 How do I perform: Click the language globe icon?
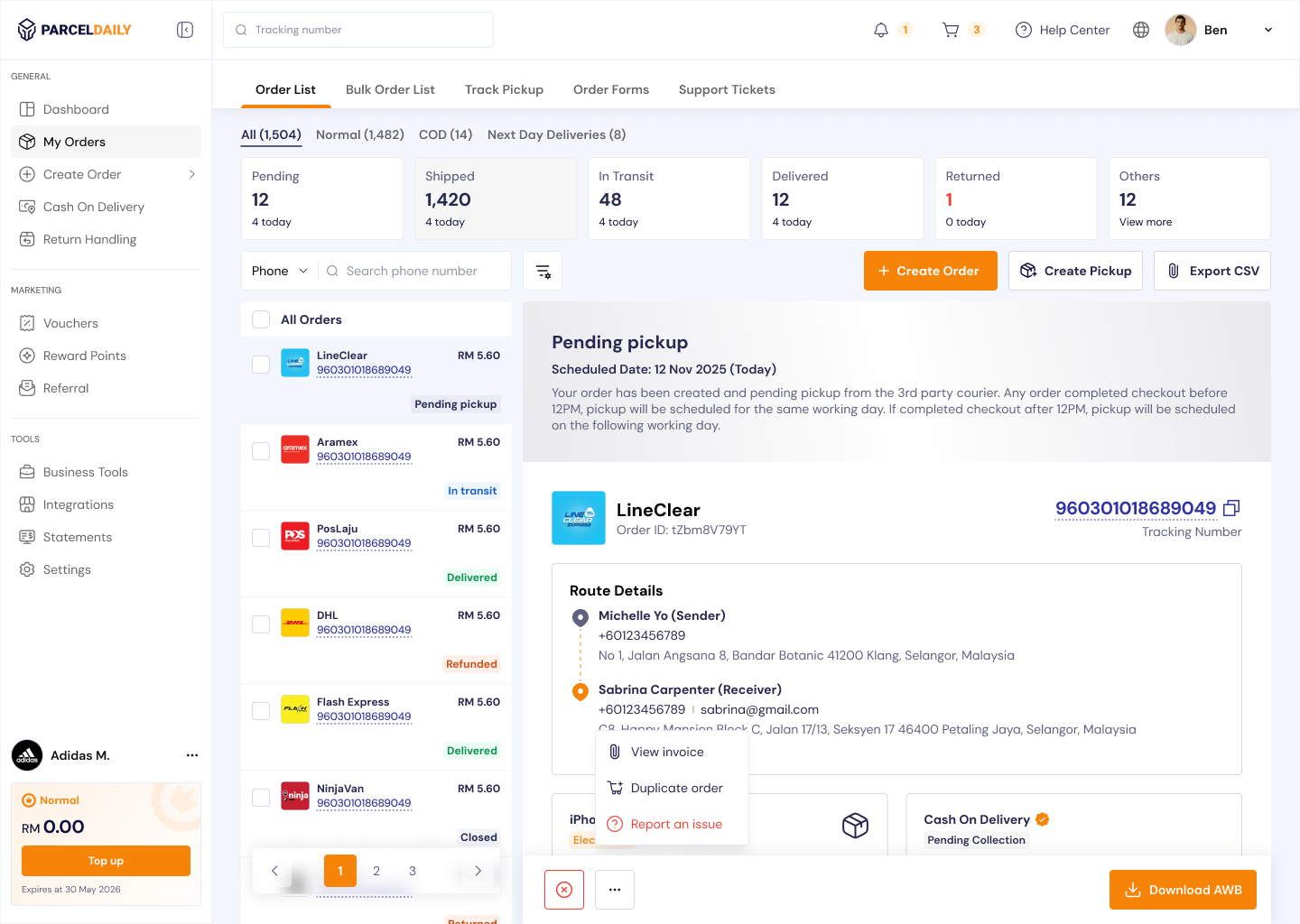[1141, 30]
